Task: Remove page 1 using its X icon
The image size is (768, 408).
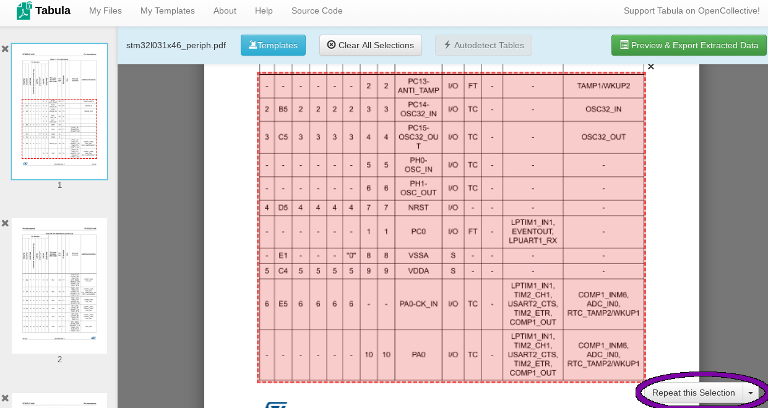Action: click(5, 49)
